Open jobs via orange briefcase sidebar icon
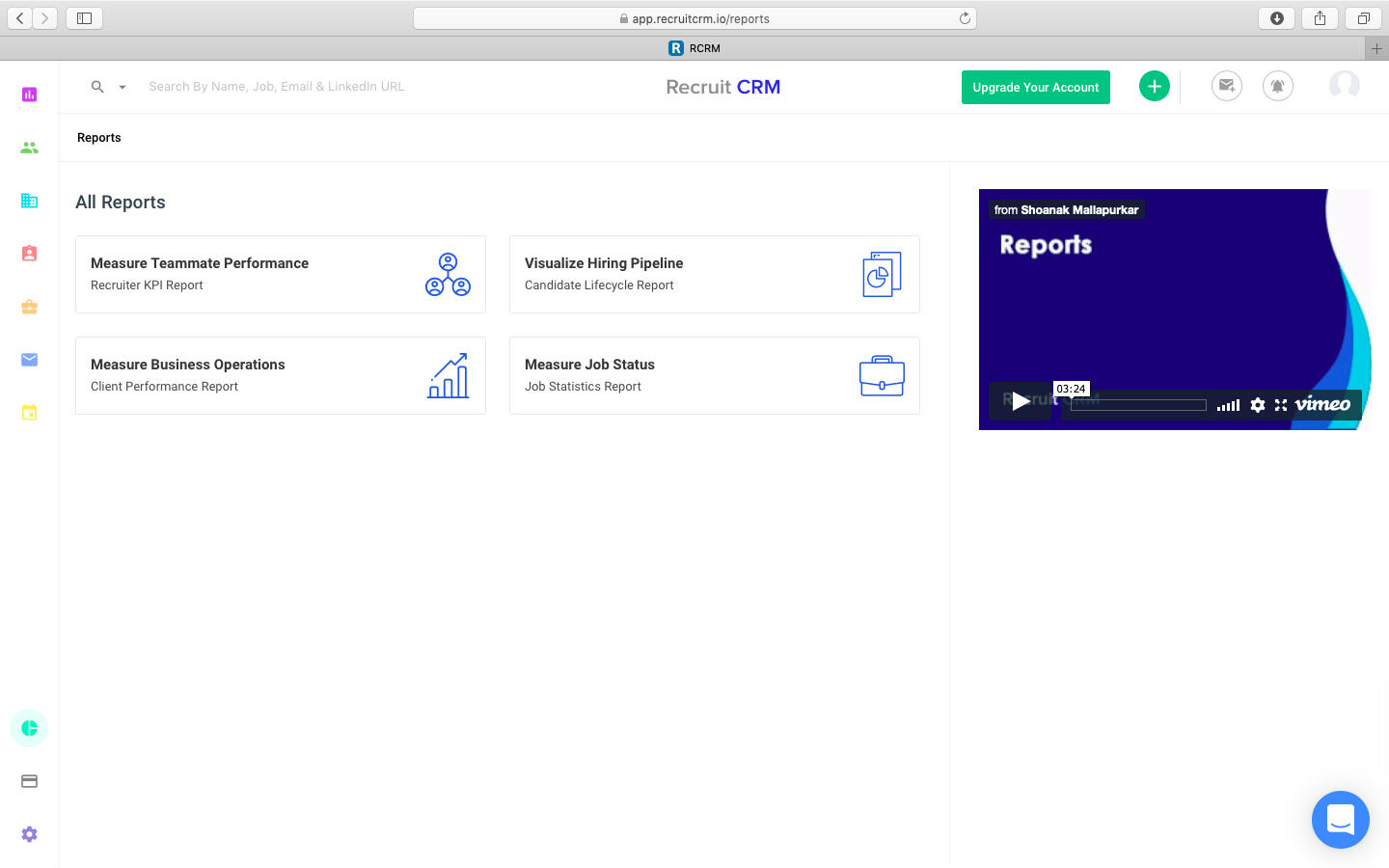The height and width of the screenshot is (868, 1389). [29, 307]
